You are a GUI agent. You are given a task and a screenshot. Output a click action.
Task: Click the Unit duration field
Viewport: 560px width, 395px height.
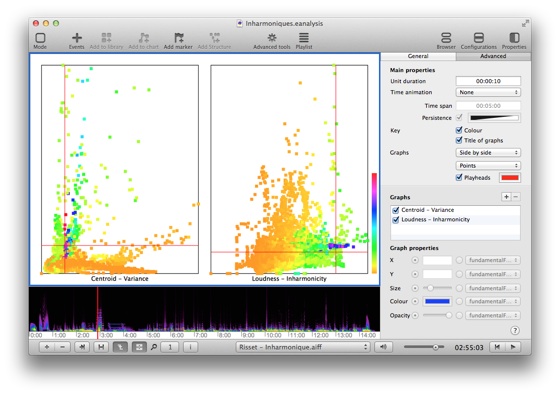point(488,81)
